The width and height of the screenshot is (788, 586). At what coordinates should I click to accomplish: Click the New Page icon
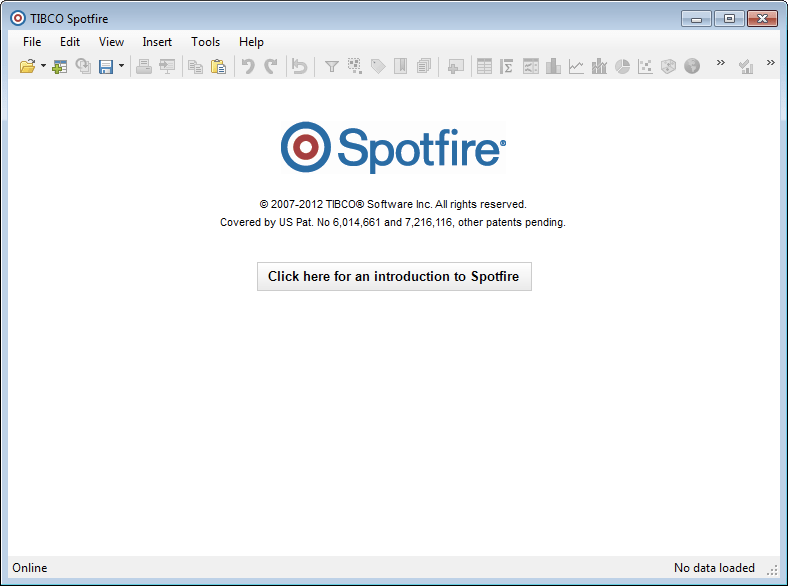[x=455, y=66]
